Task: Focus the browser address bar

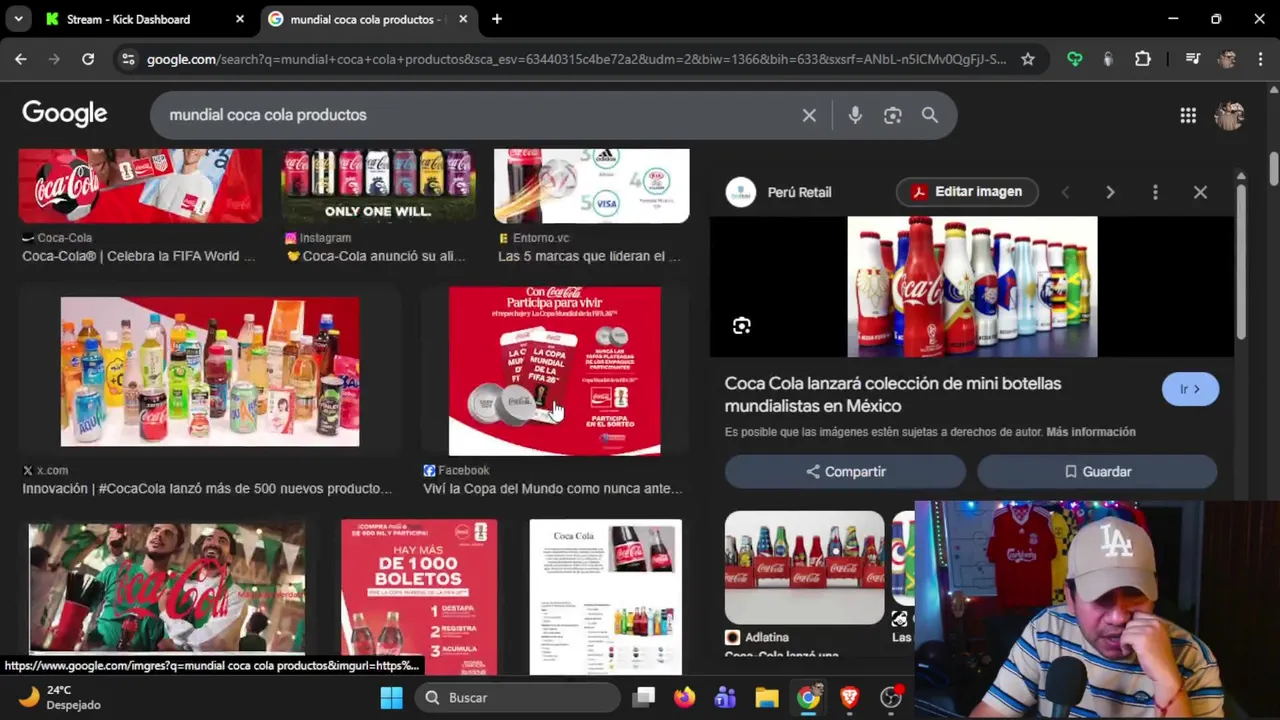Action: (576, 59)
